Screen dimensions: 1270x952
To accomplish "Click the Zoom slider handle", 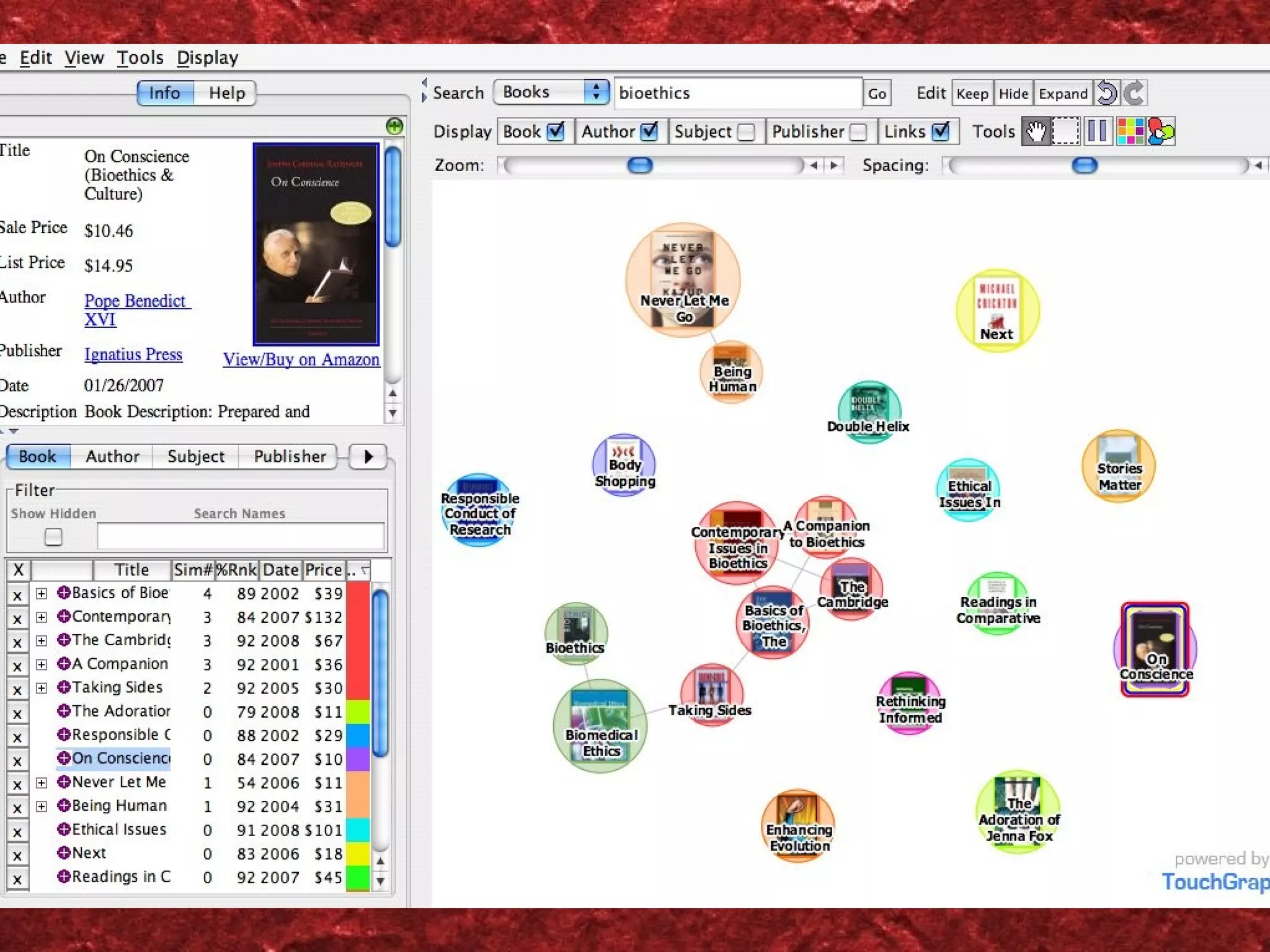I will click(640, 165).
